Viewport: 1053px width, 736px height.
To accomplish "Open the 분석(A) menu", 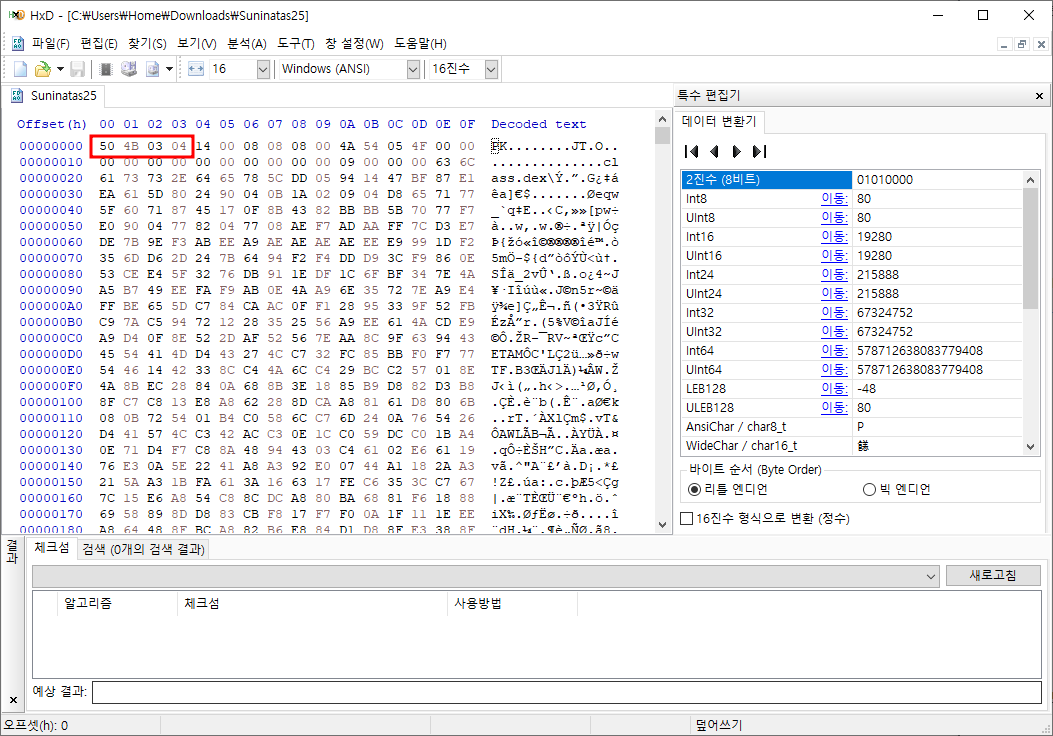I will coord(246,44).
